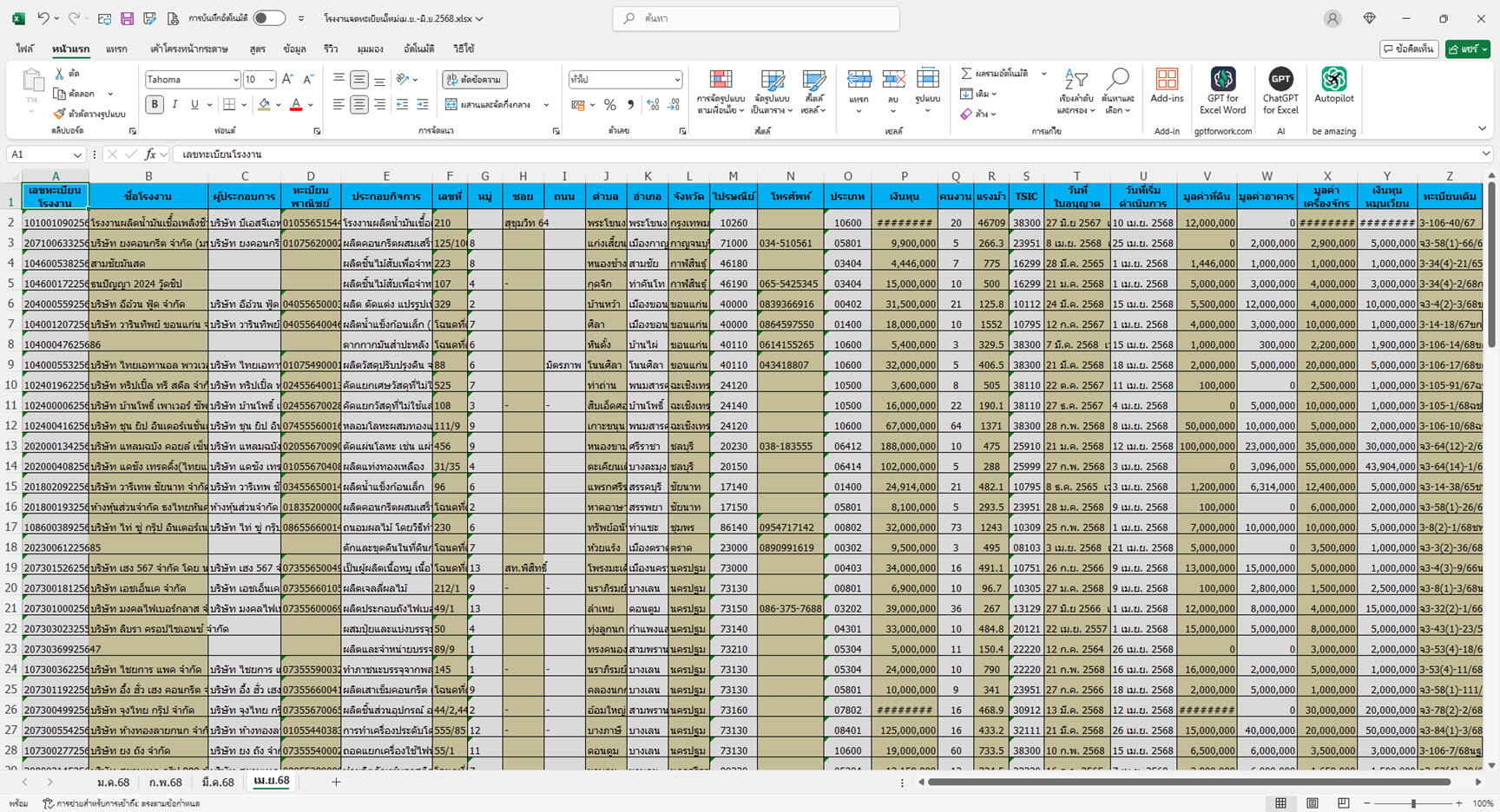Select column header Z

click(x=1449, y=175)
